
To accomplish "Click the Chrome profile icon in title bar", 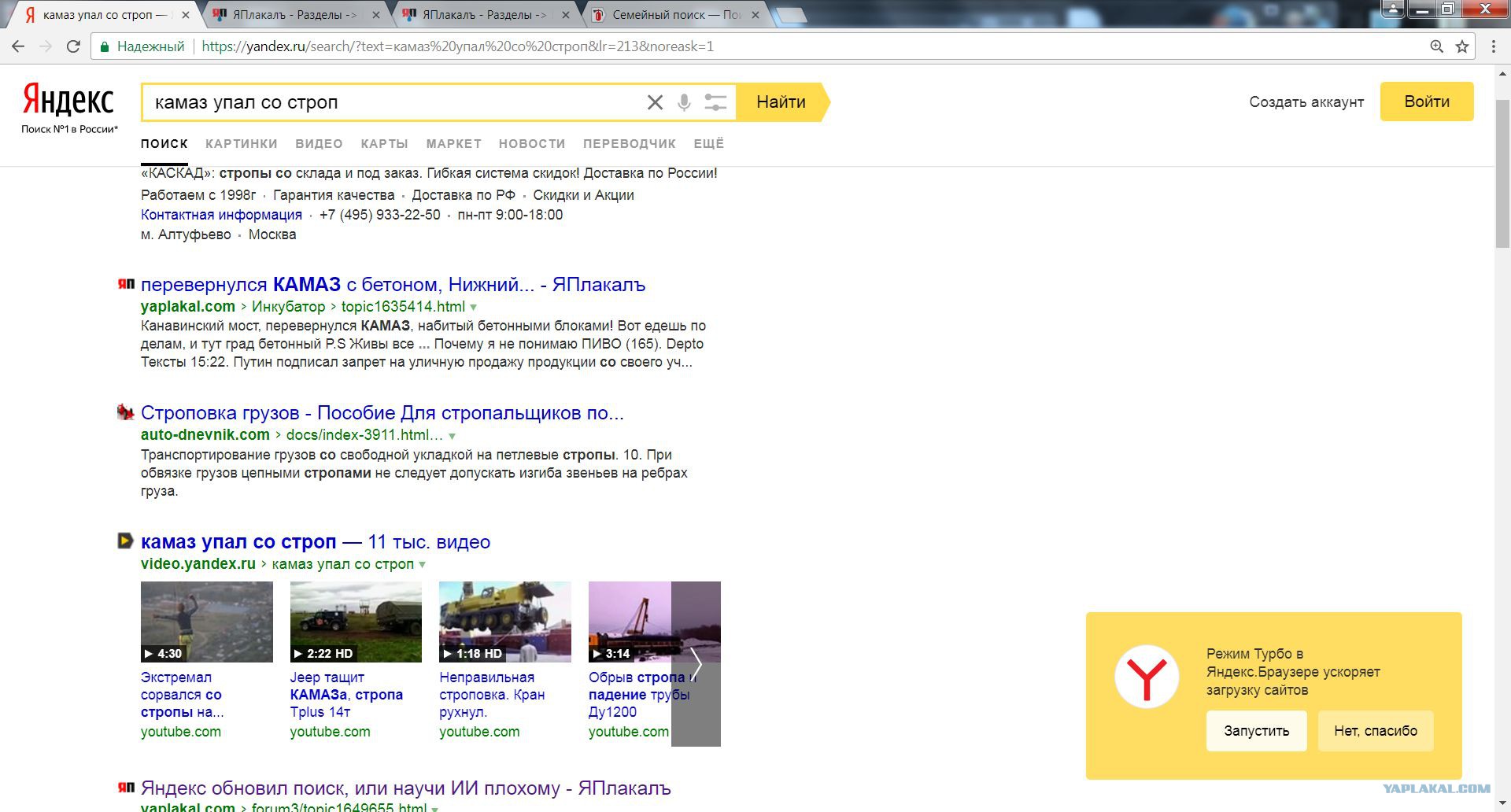I will 1393,9.
